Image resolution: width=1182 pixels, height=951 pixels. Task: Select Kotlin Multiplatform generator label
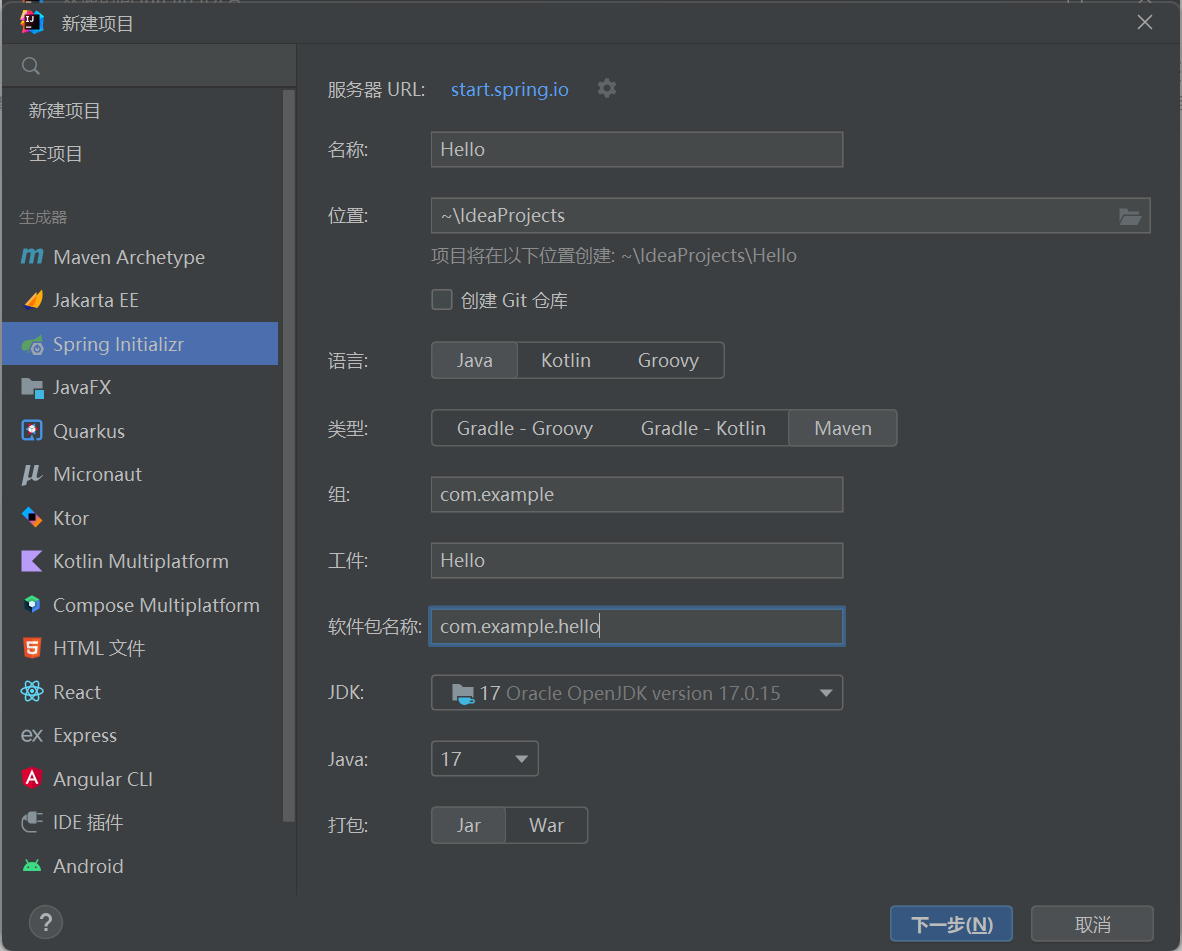141,561
